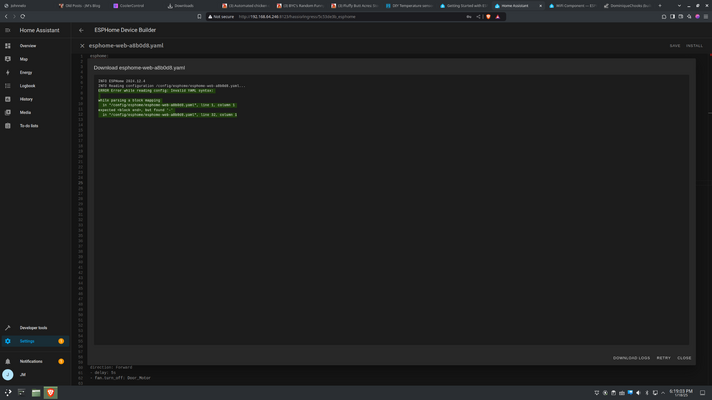This screenshot has width=712, height=400.
Task: Install the esphome-web-a8b0d8 configuration
Action: (x=694, y=46)
